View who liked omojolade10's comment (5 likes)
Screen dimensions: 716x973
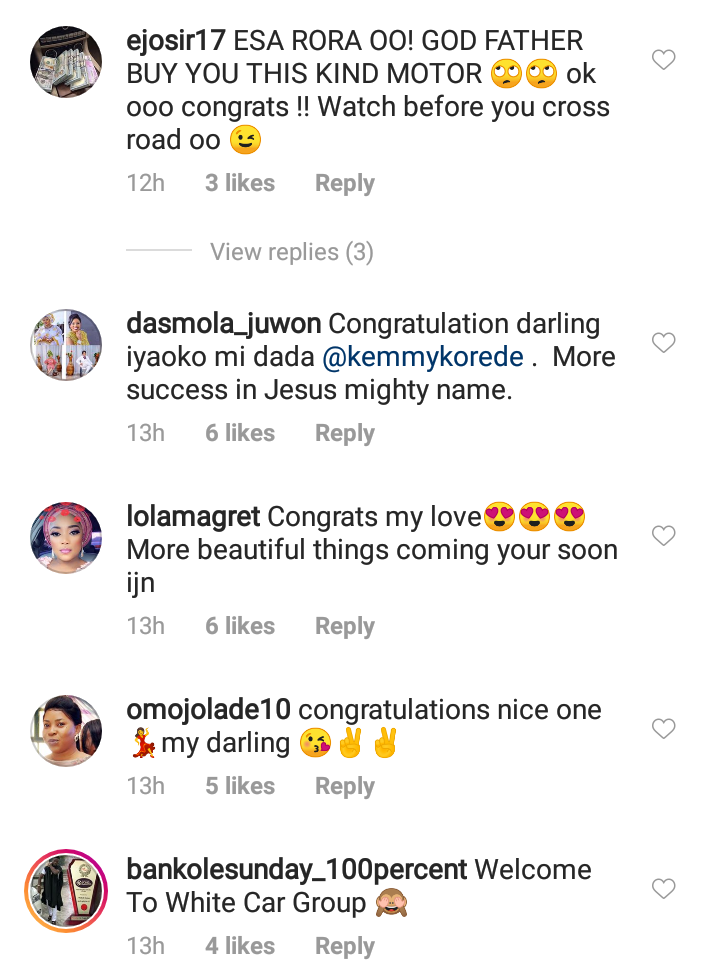[x=239, y=786]
